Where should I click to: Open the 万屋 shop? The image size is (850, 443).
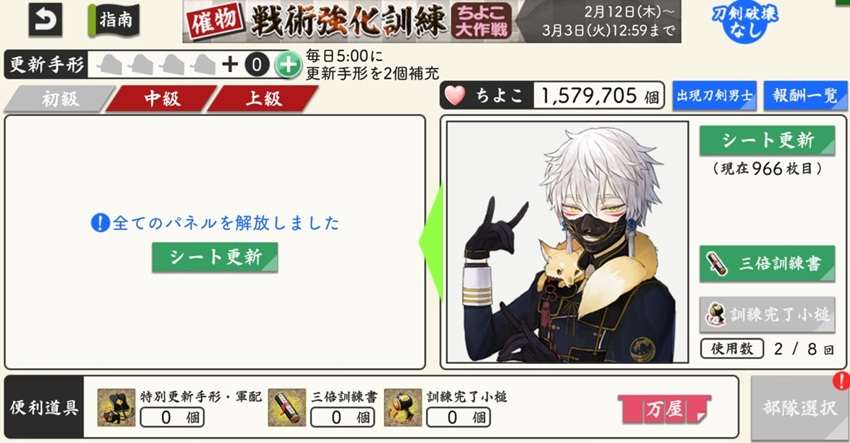[664, 409]
